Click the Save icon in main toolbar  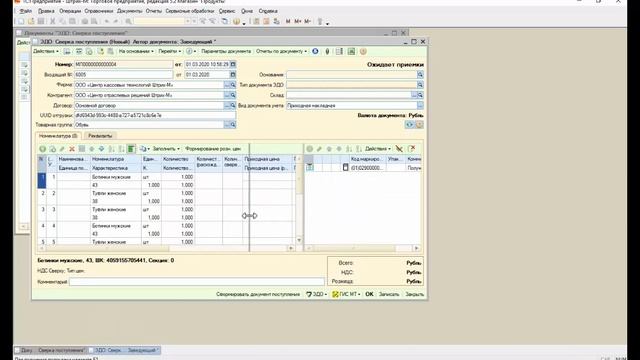pos(41,21)
